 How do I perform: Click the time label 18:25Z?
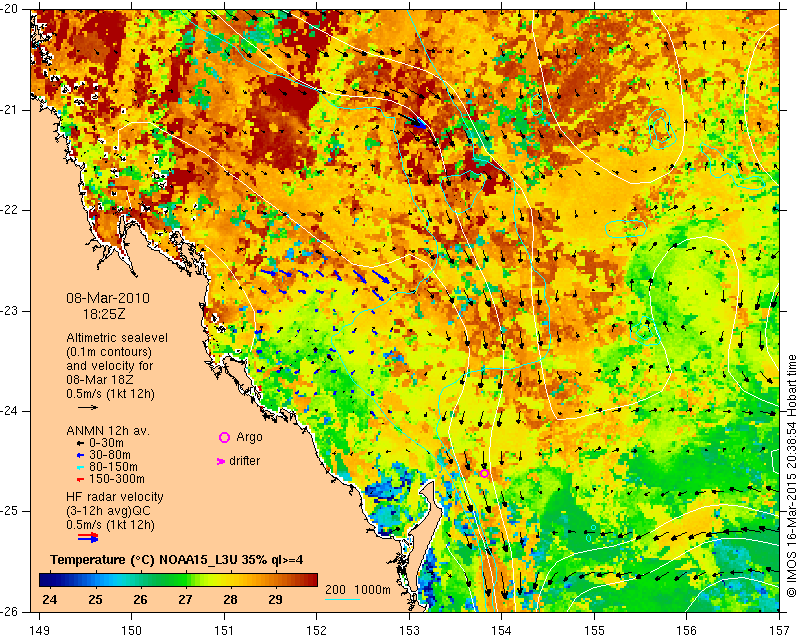coord(104,314)
